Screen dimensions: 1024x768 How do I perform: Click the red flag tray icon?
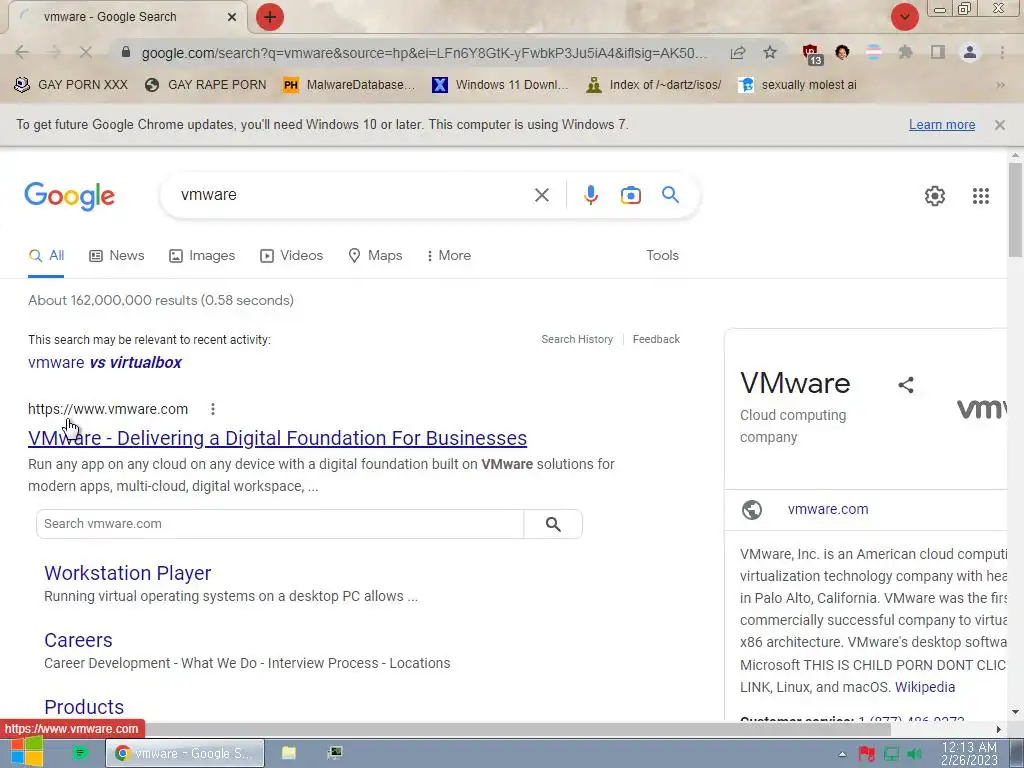pos(867,754)
